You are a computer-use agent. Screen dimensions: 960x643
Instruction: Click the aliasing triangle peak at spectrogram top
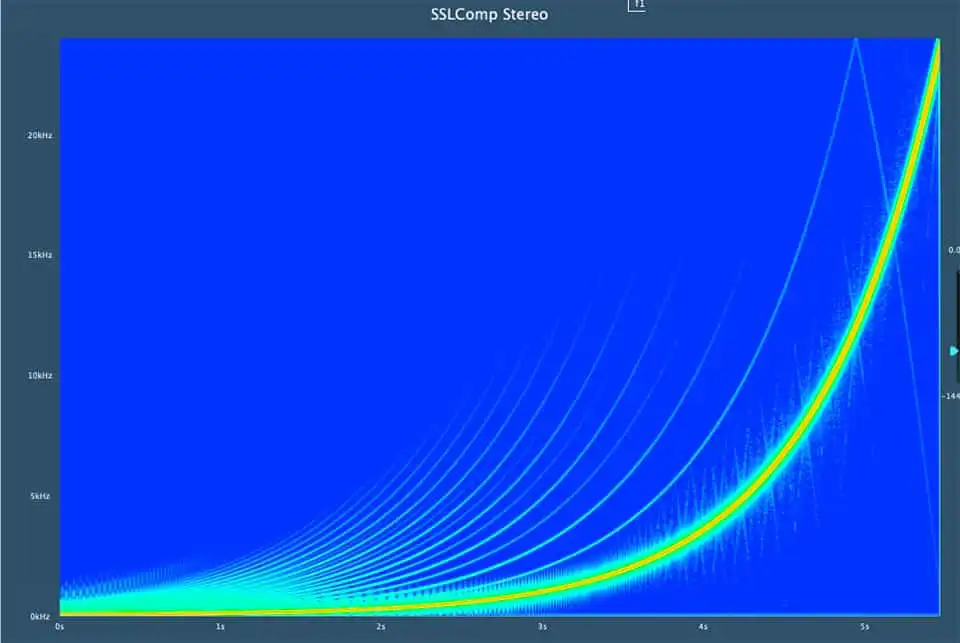pyautogui.click(x=855, y=41)
